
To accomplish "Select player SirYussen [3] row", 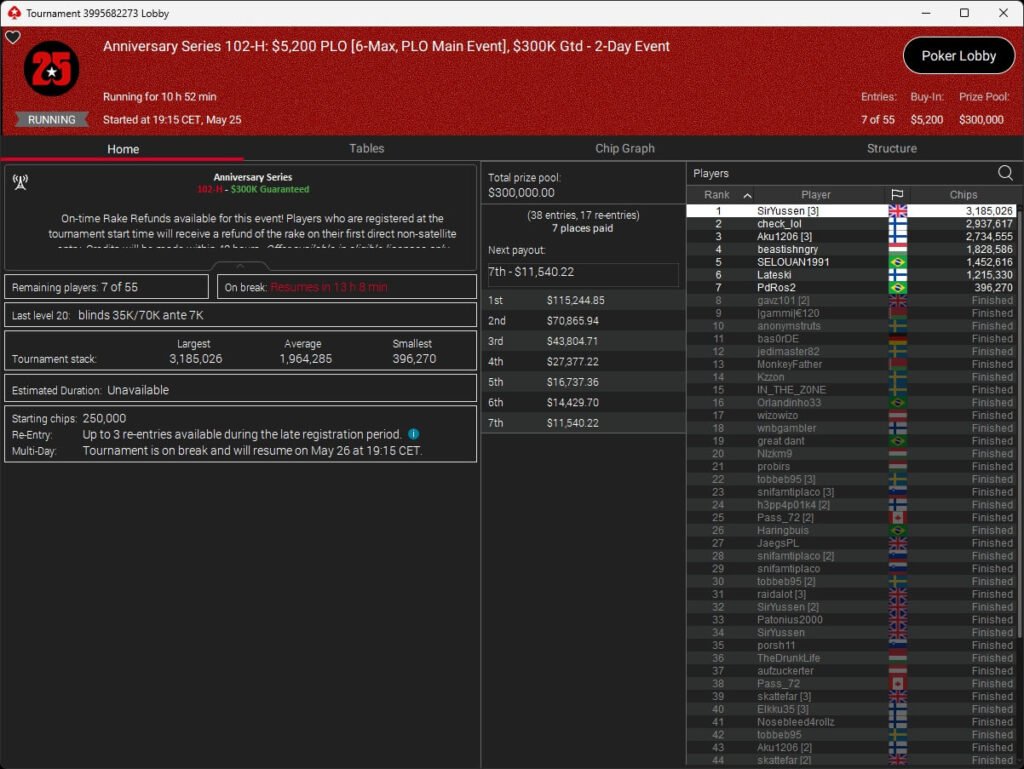I will click(851, 211).
